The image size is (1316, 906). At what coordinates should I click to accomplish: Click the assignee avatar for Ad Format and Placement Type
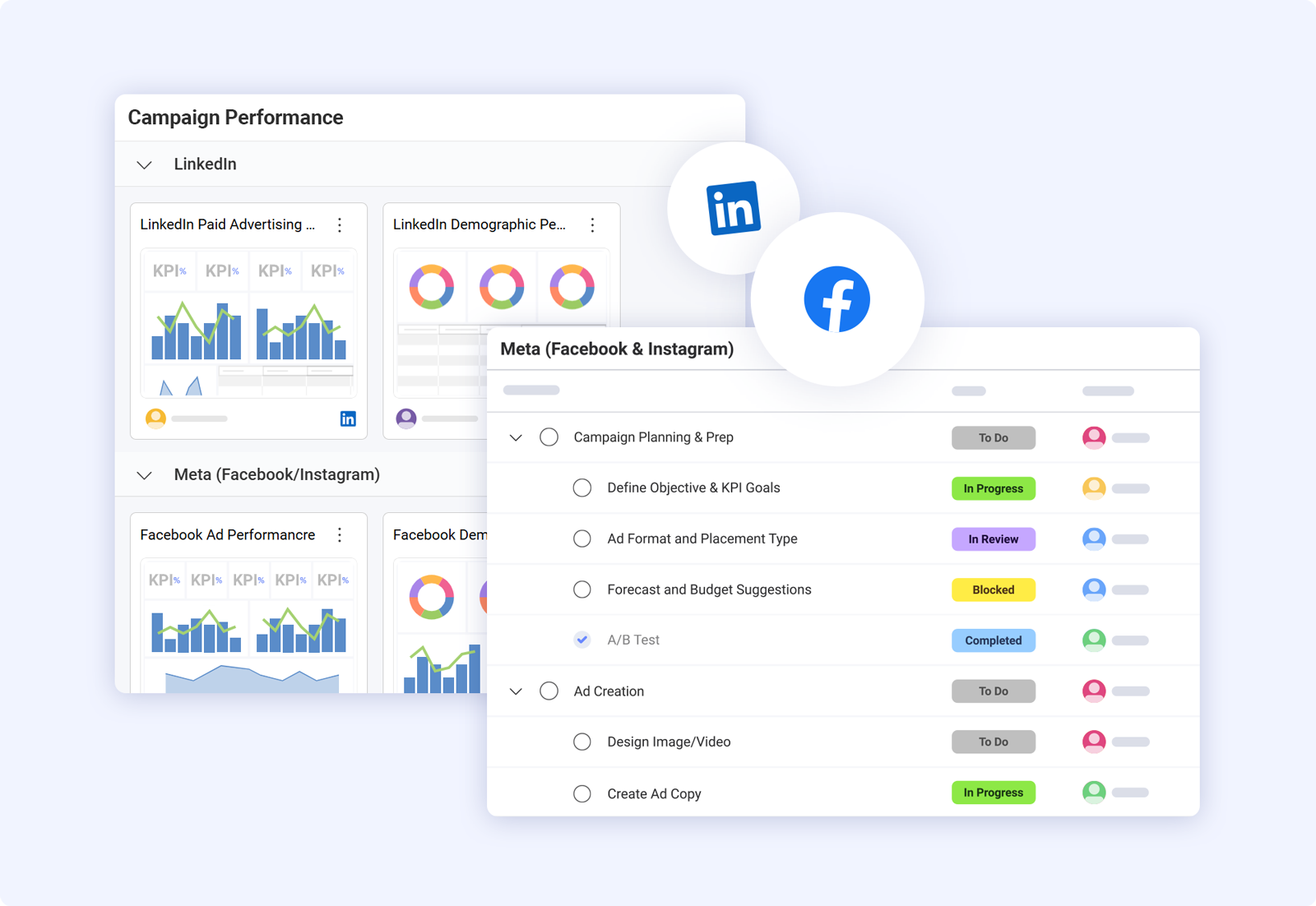(x=1094, y=539)
